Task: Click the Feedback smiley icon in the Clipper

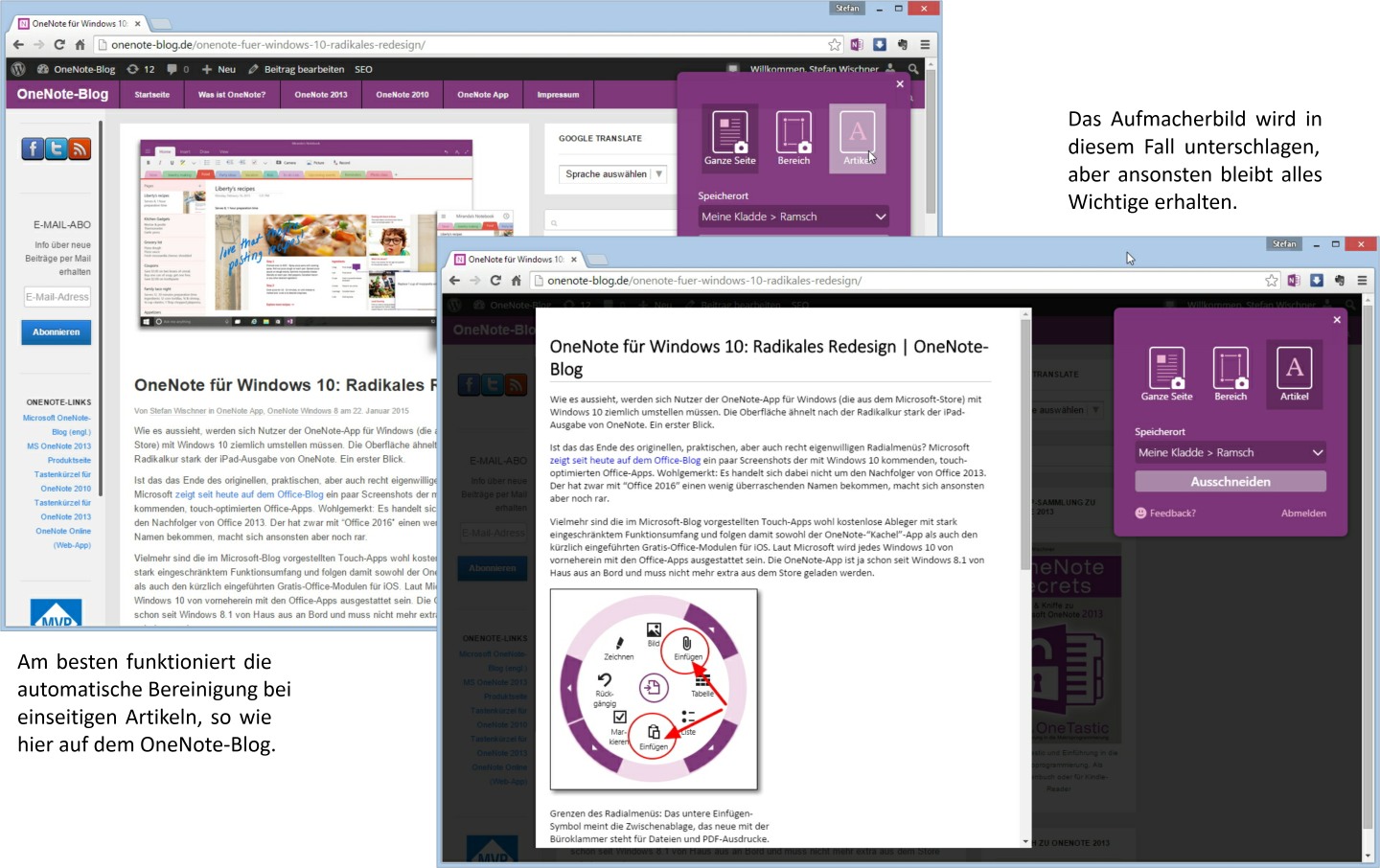Action: 1139,514
